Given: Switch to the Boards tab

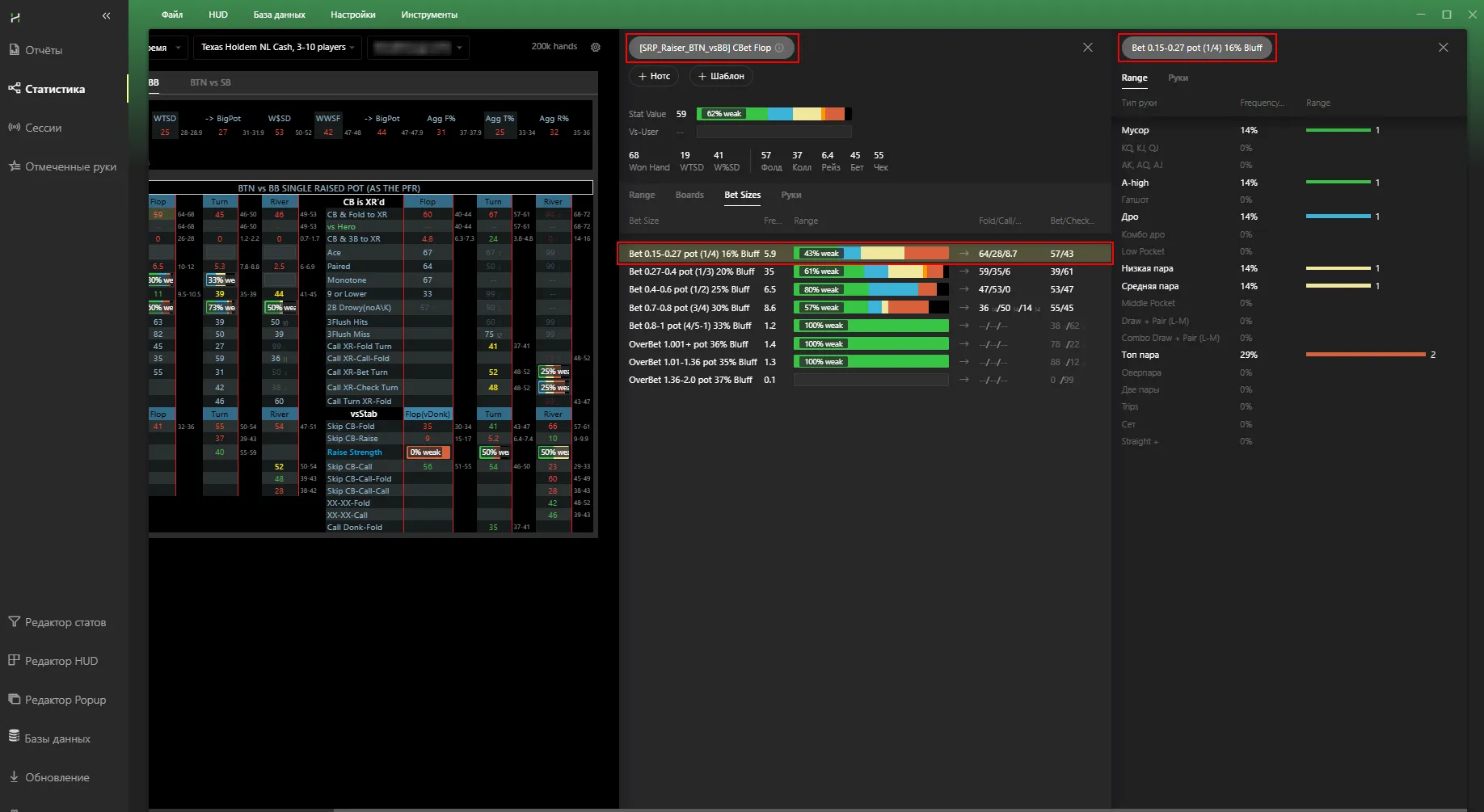Looking at the screenshot, I should (x=689, y=195).
